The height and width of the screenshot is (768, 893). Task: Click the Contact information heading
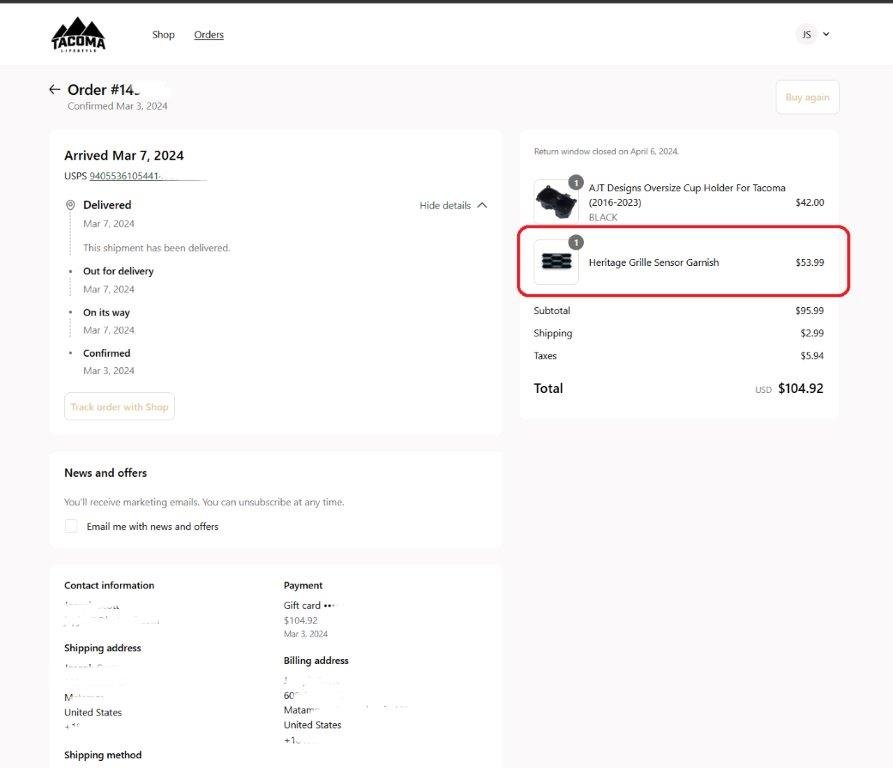pos(109,585)
